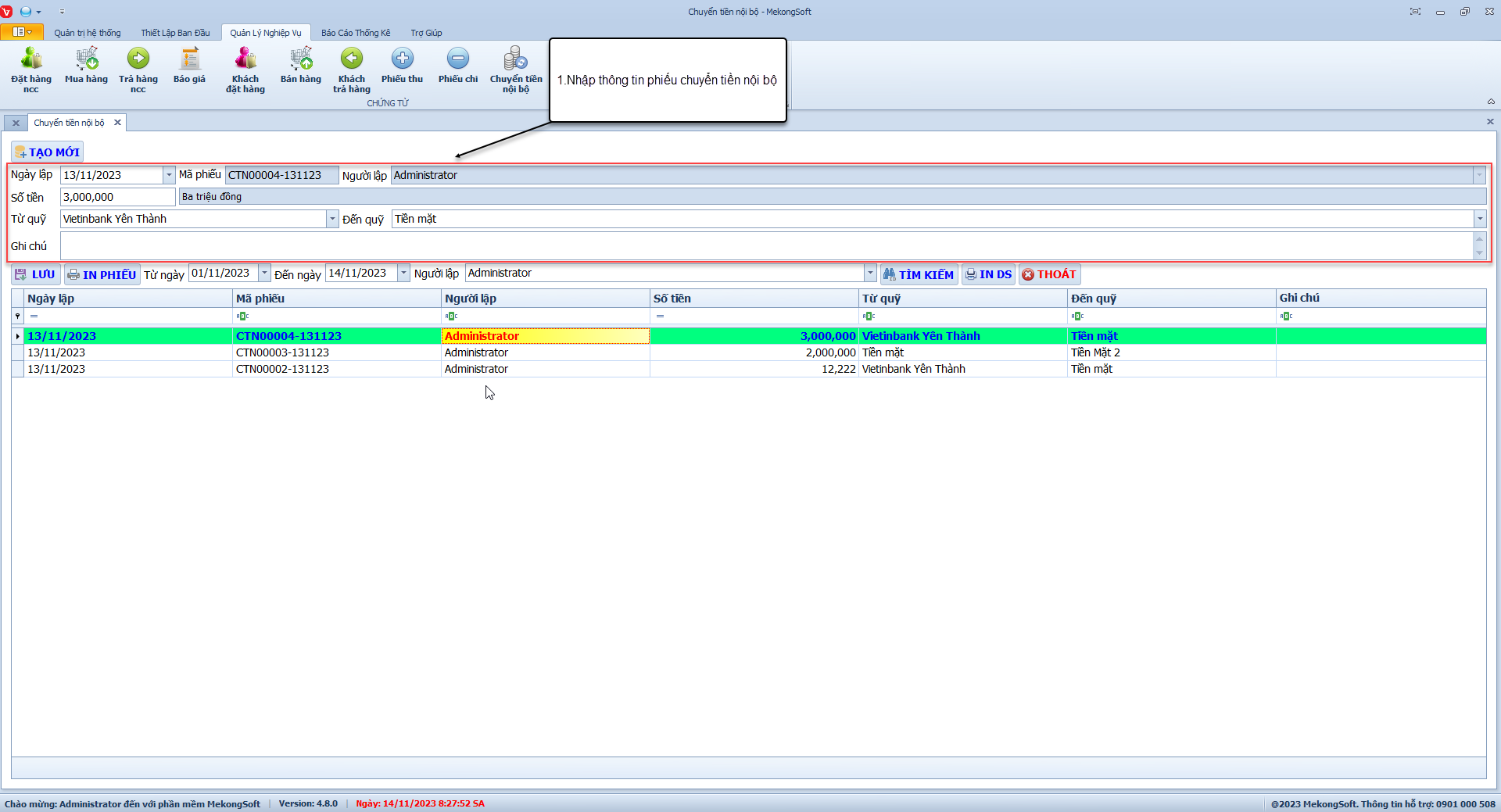This screenshot has height=812, width=1501.
Task: Open the Đặt hàng ncc ribbon tool
Action: (x=31, y=70)
